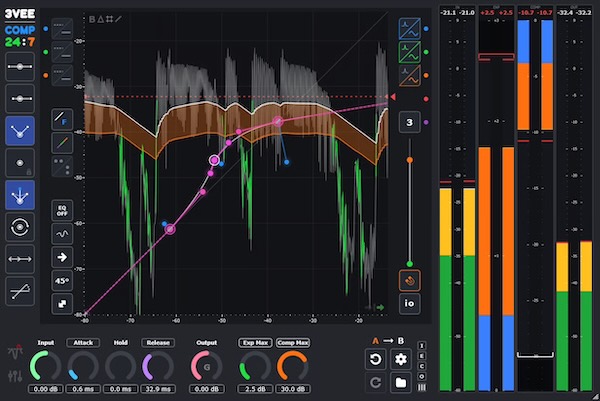Copy A to B with arrow
The width and height of the screenshot is (600, 401).
(x=388, y=341)
